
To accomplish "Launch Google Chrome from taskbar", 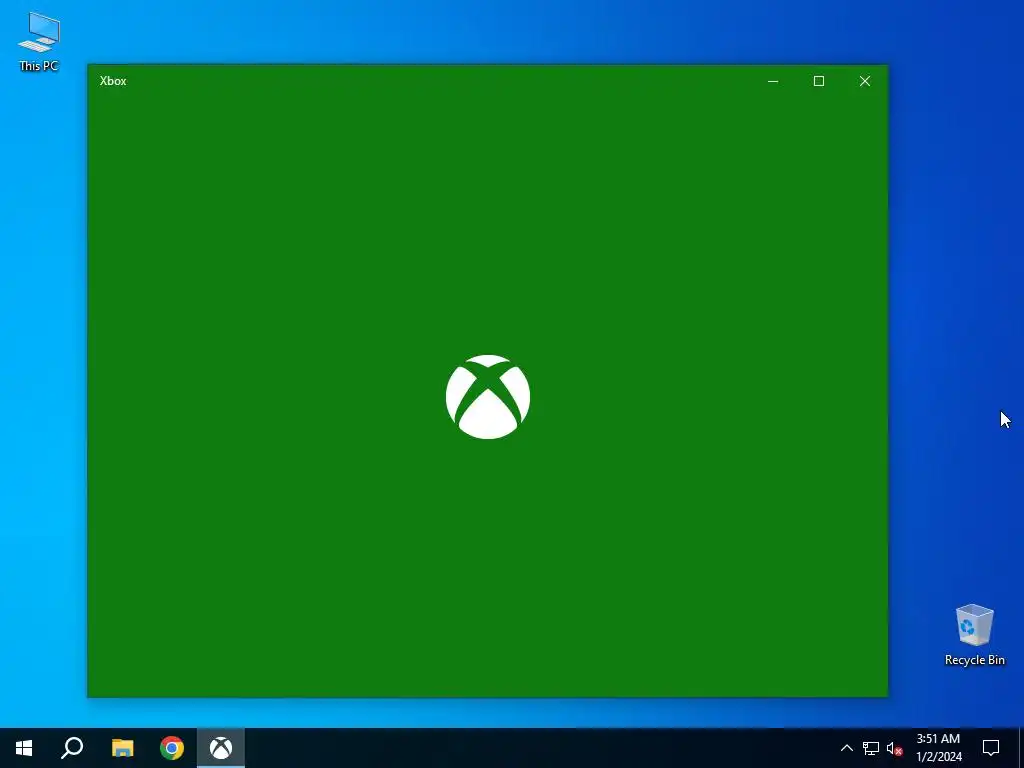I will coord(172,748).
